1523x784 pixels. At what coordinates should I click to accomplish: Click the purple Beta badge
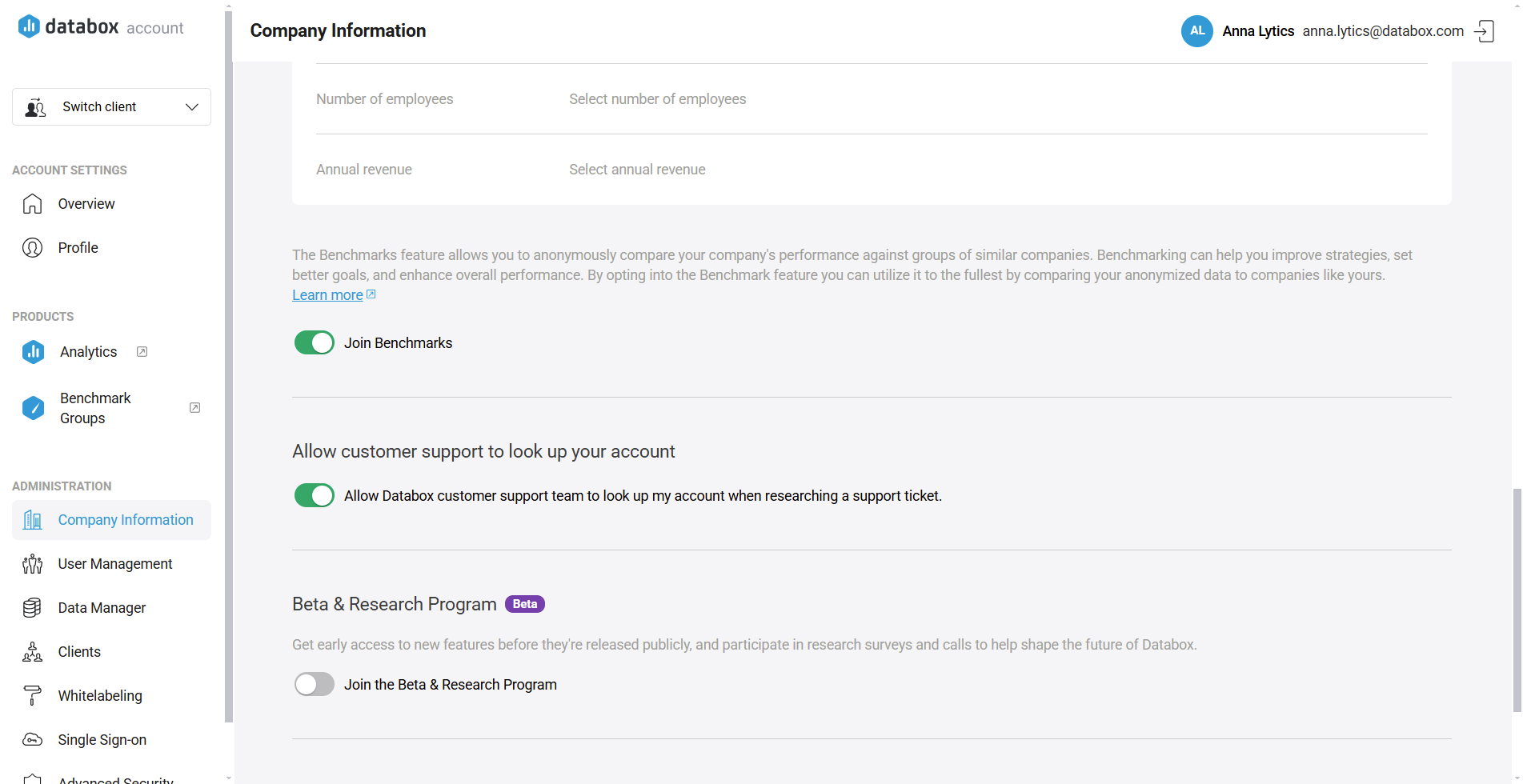[x=525, y=604]
